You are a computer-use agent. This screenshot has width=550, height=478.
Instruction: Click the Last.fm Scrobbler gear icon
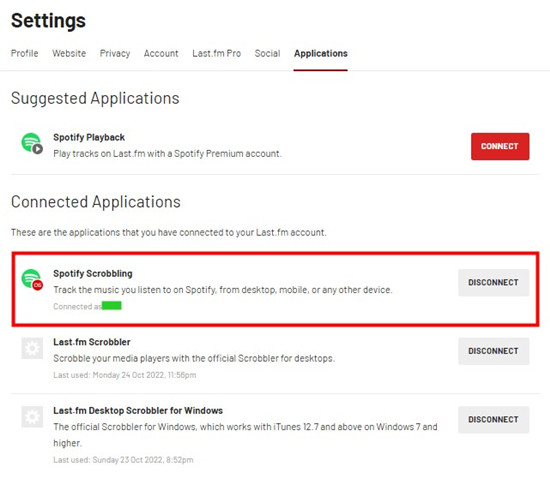(32, 348)
